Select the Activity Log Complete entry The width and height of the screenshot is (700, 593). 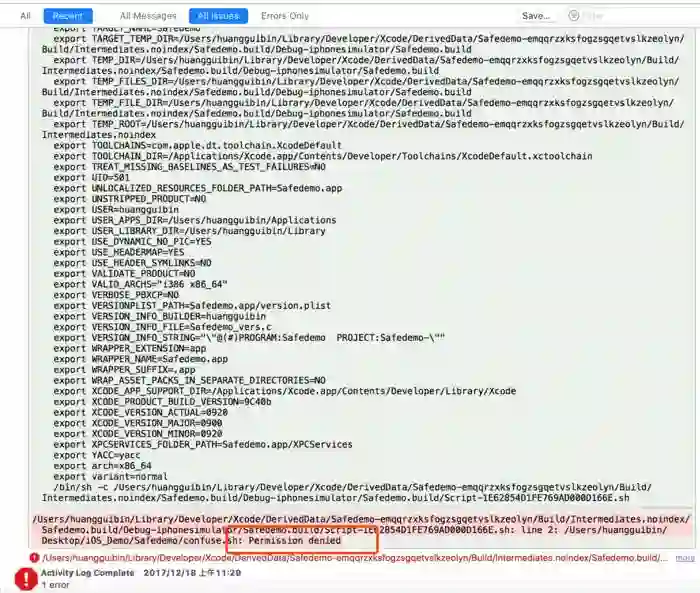[88, 573]
